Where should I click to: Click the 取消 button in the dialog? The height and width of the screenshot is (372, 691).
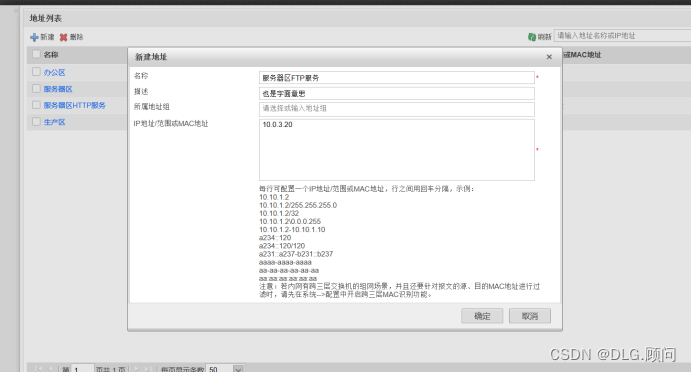[530, 316]
